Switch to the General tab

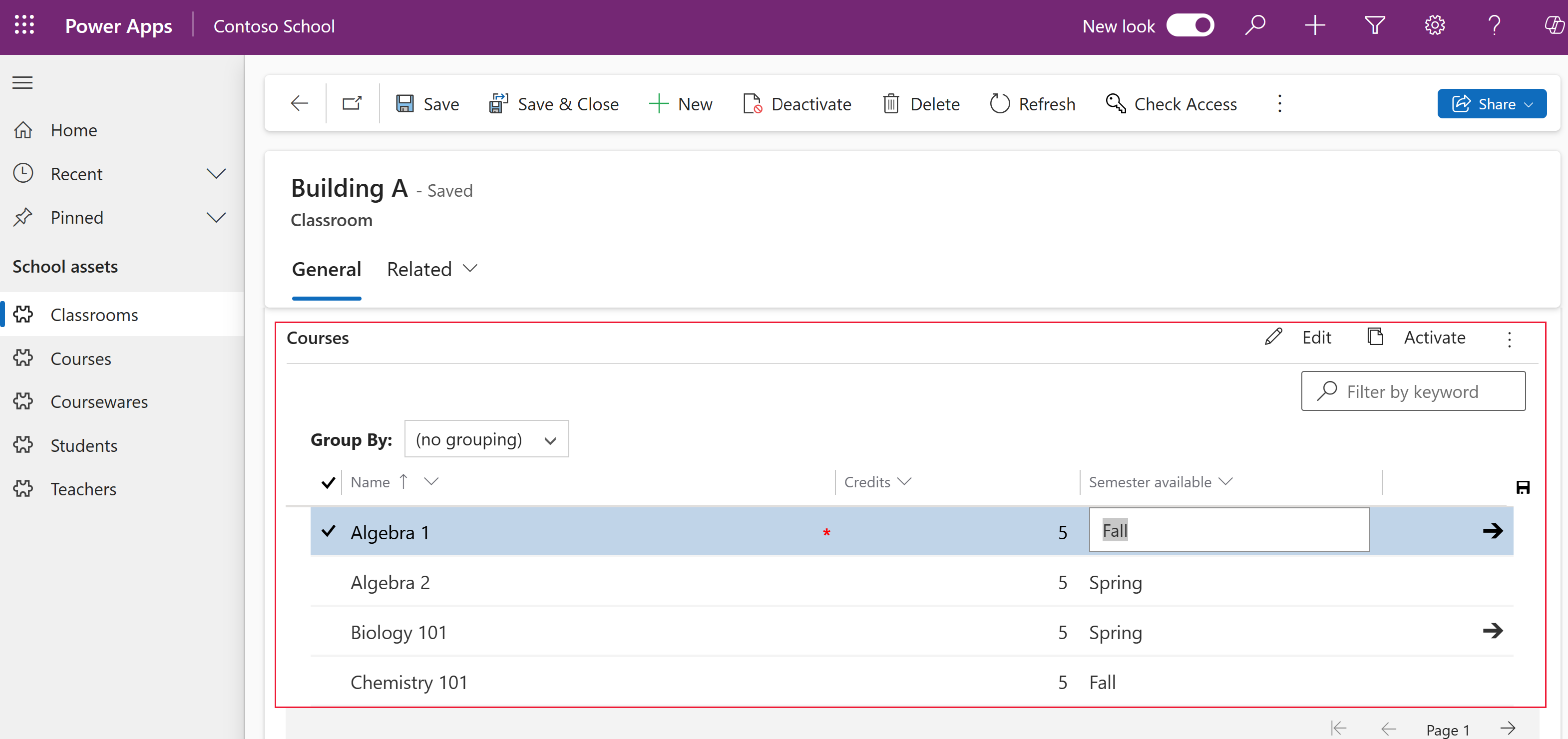(x=326, y=268)
